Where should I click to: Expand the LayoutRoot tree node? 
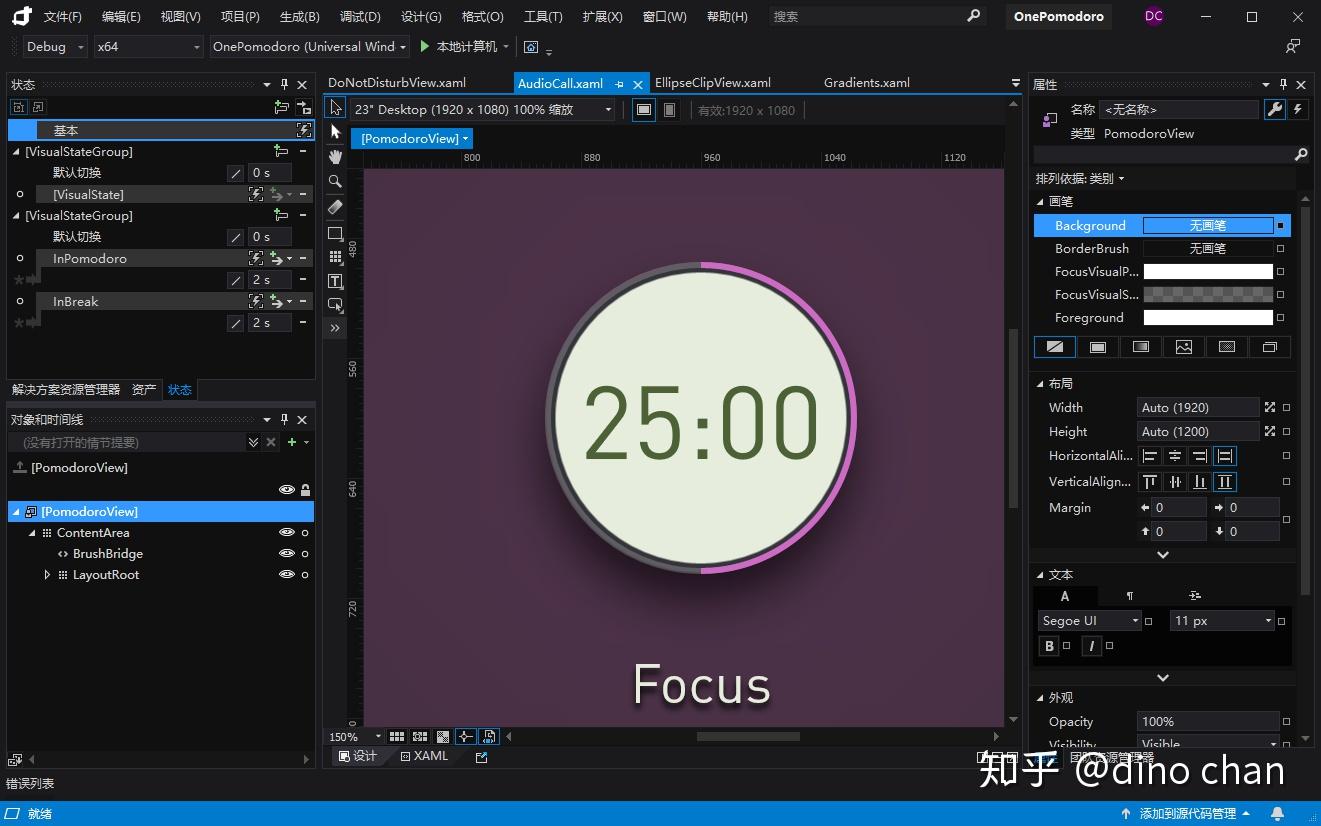[47, 574]
